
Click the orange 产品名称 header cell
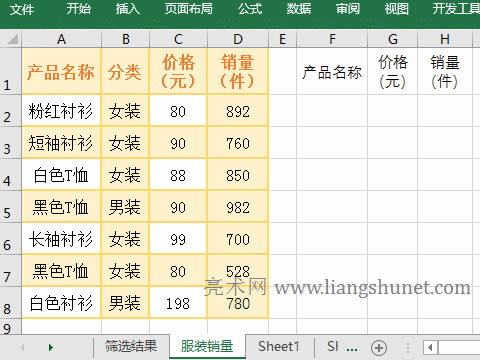click(61, 71)
